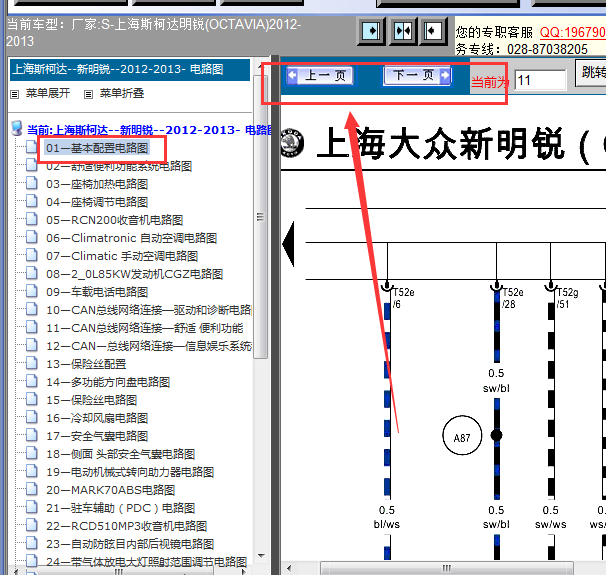Click the collapse-left panel arrow icon
606x575 pixels.
click(x=432, y=31)
